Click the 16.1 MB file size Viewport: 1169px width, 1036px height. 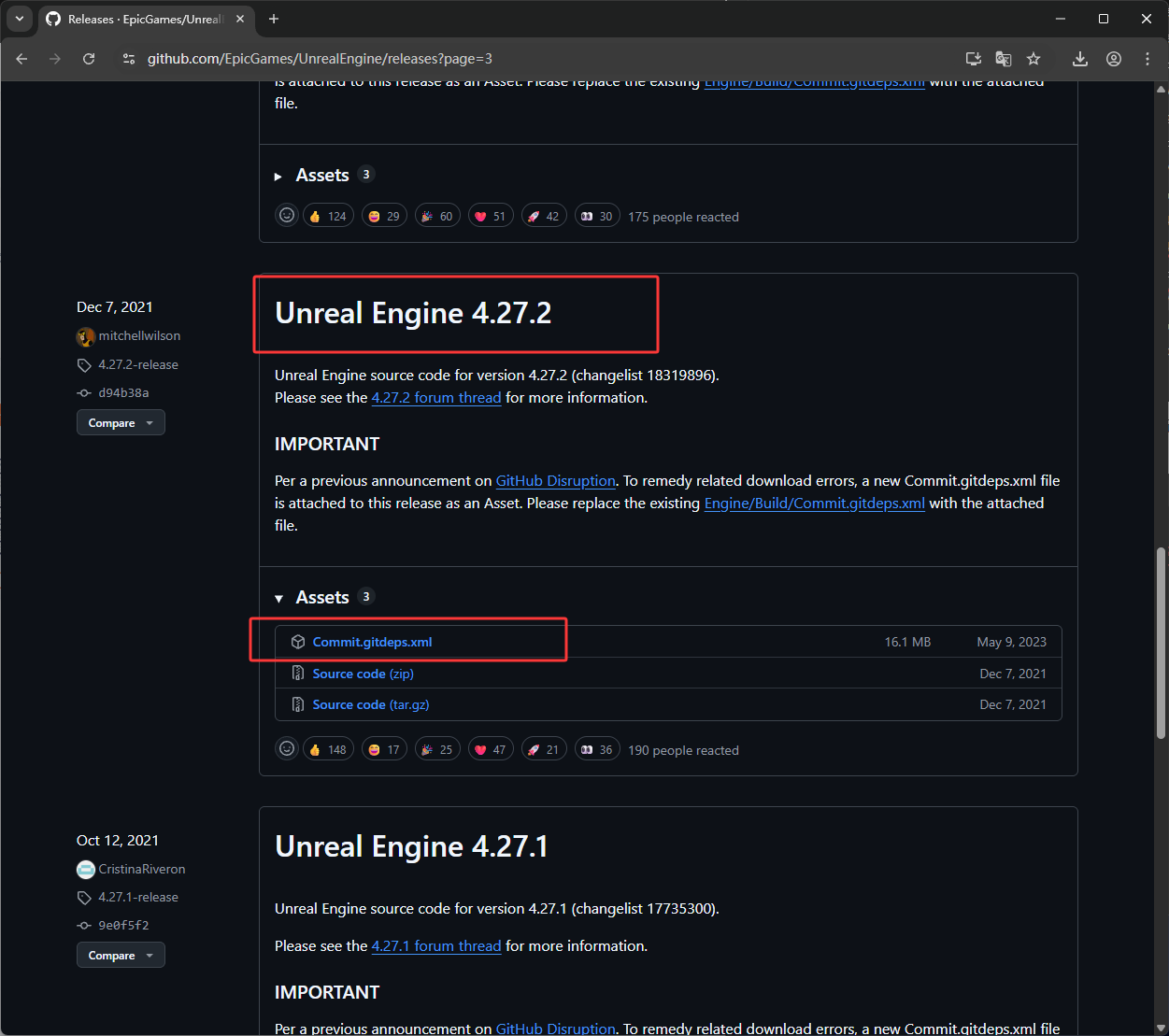[907, 643]
